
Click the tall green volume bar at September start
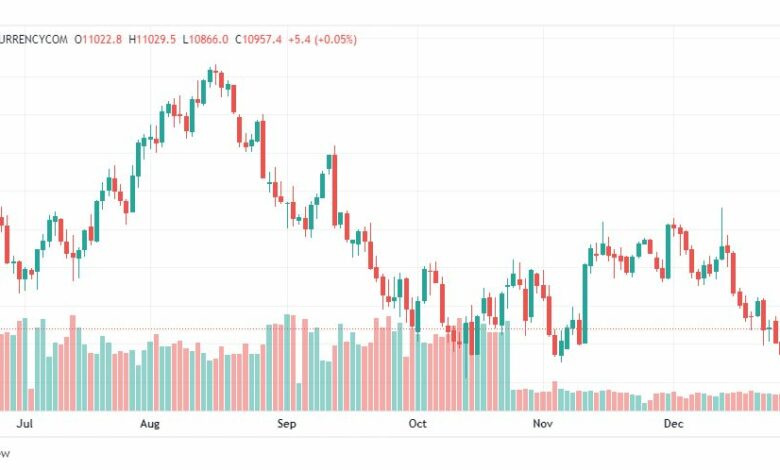[287, 362]
